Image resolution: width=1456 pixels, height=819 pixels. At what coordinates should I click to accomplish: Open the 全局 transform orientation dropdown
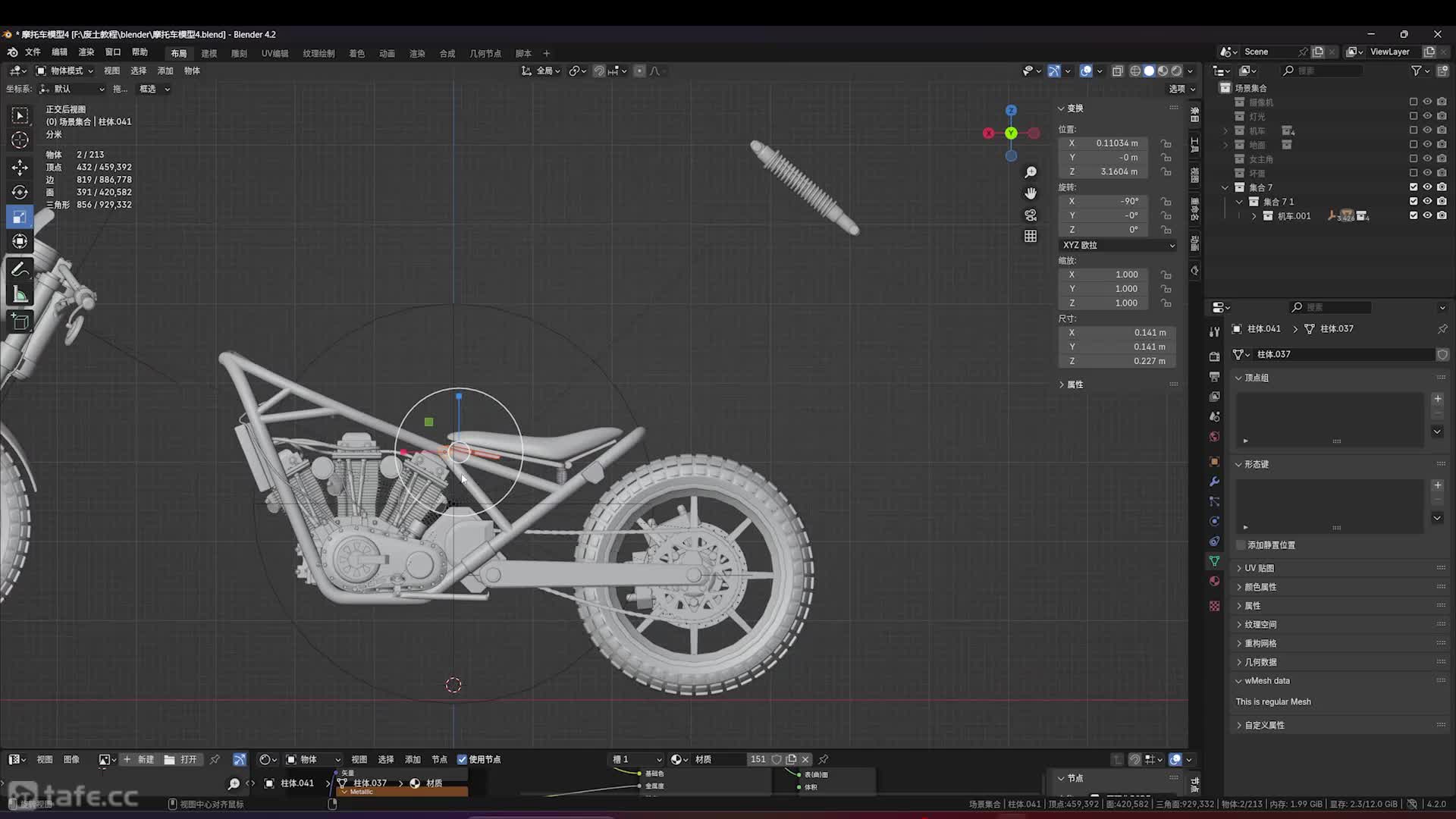pyautogui.click(x=541, y=71)
